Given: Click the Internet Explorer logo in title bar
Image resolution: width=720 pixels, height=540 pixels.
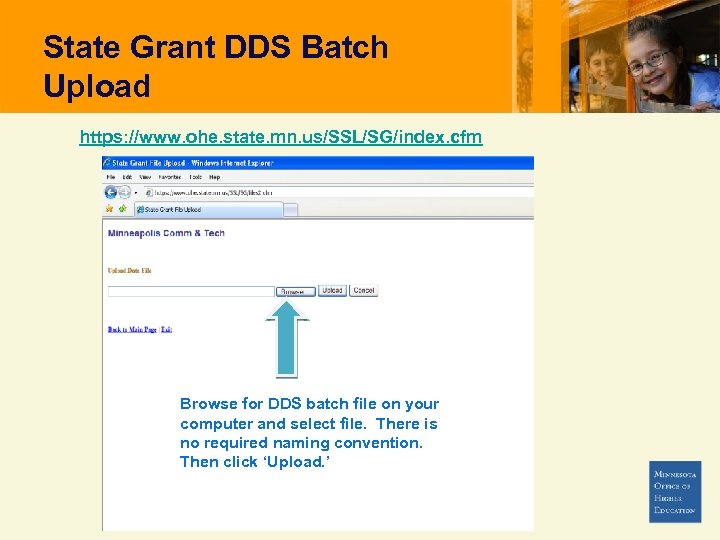Looking at the screenshot, I should tap(107, 163).
